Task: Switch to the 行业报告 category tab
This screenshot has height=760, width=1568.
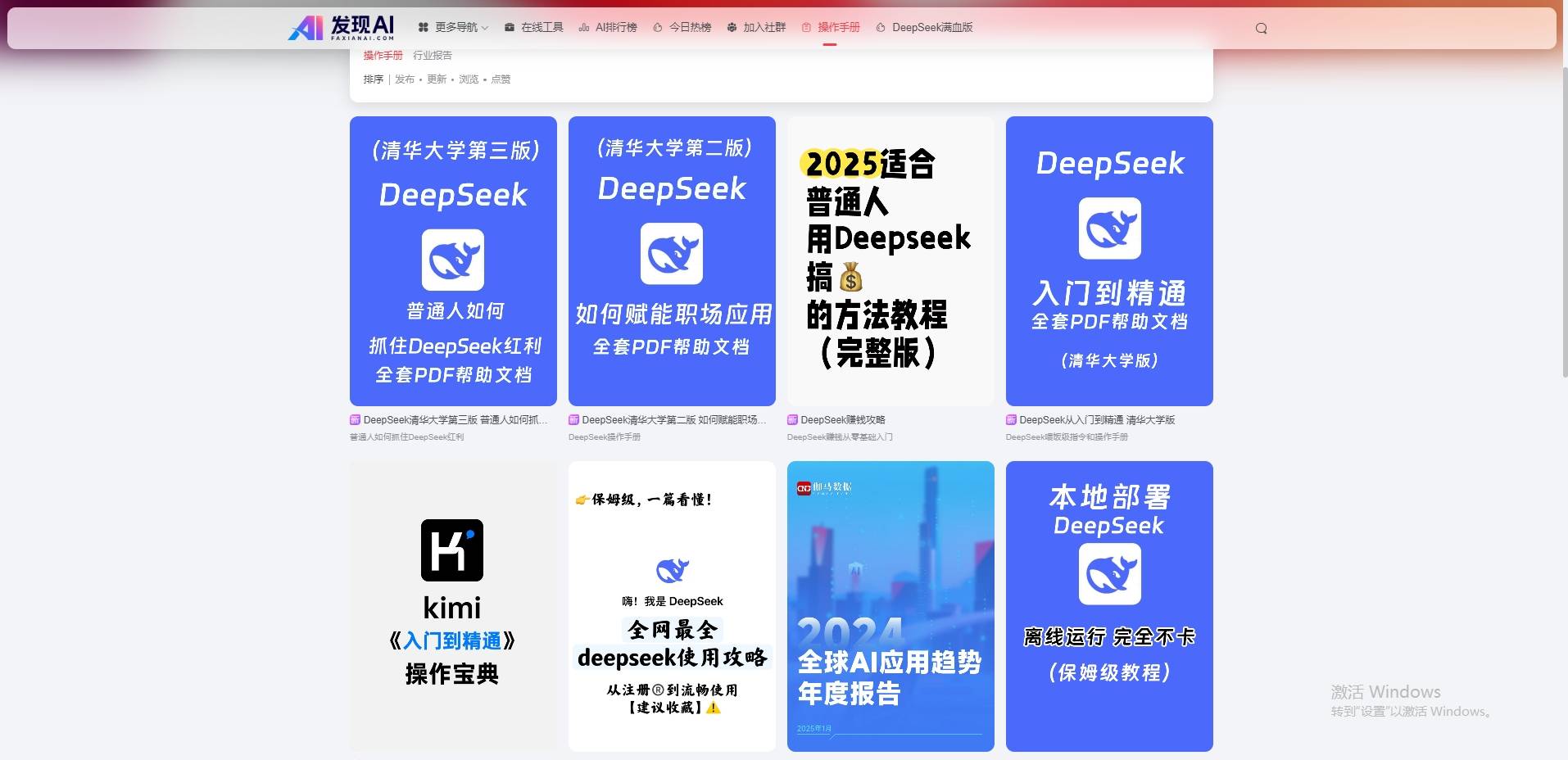Action: [x=433, y=55]
